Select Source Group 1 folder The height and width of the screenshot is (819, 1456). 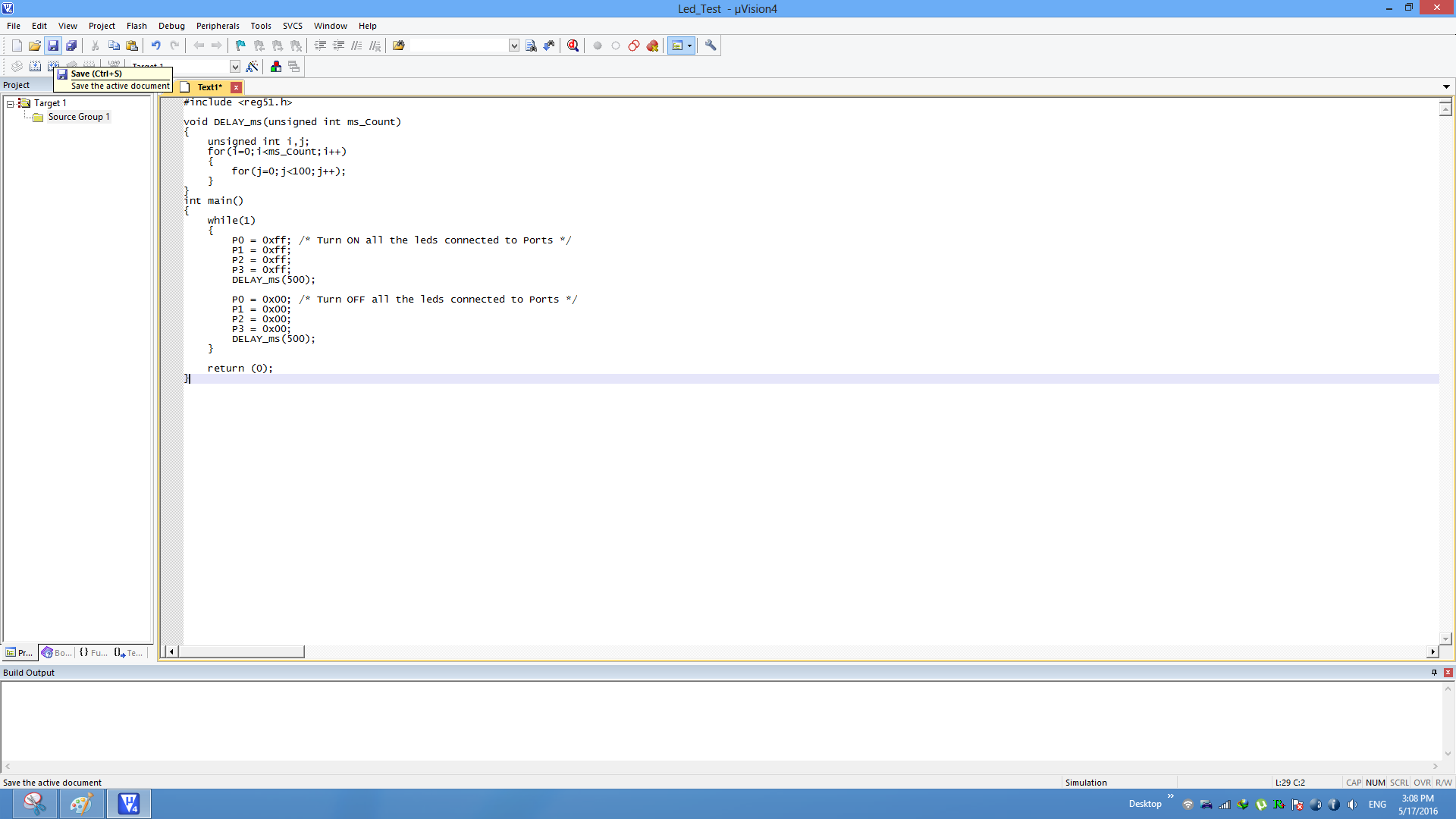tap(79, 117)
